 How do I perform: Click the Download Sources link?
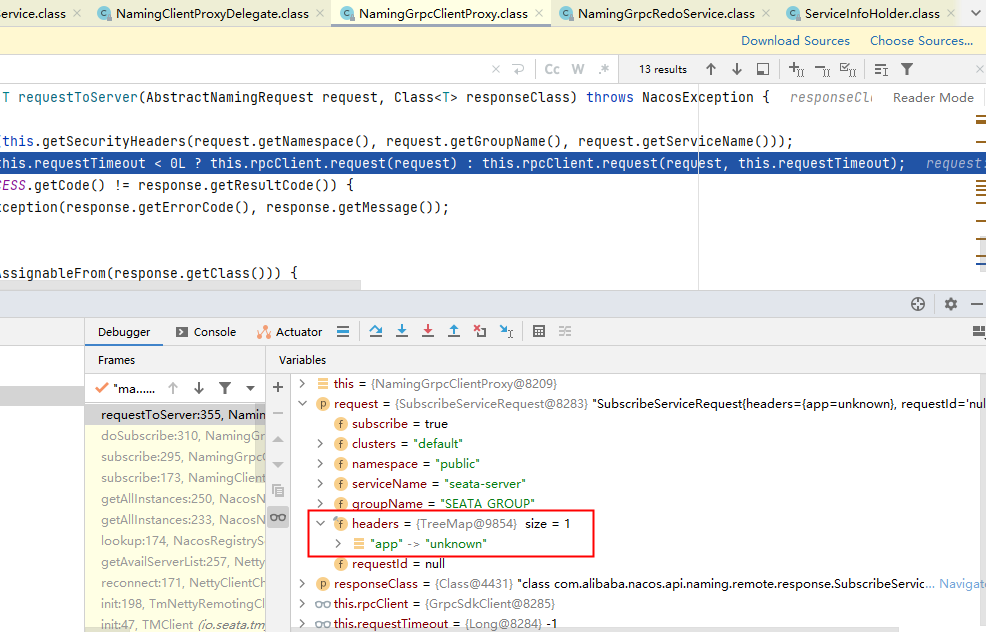[795, 41]
